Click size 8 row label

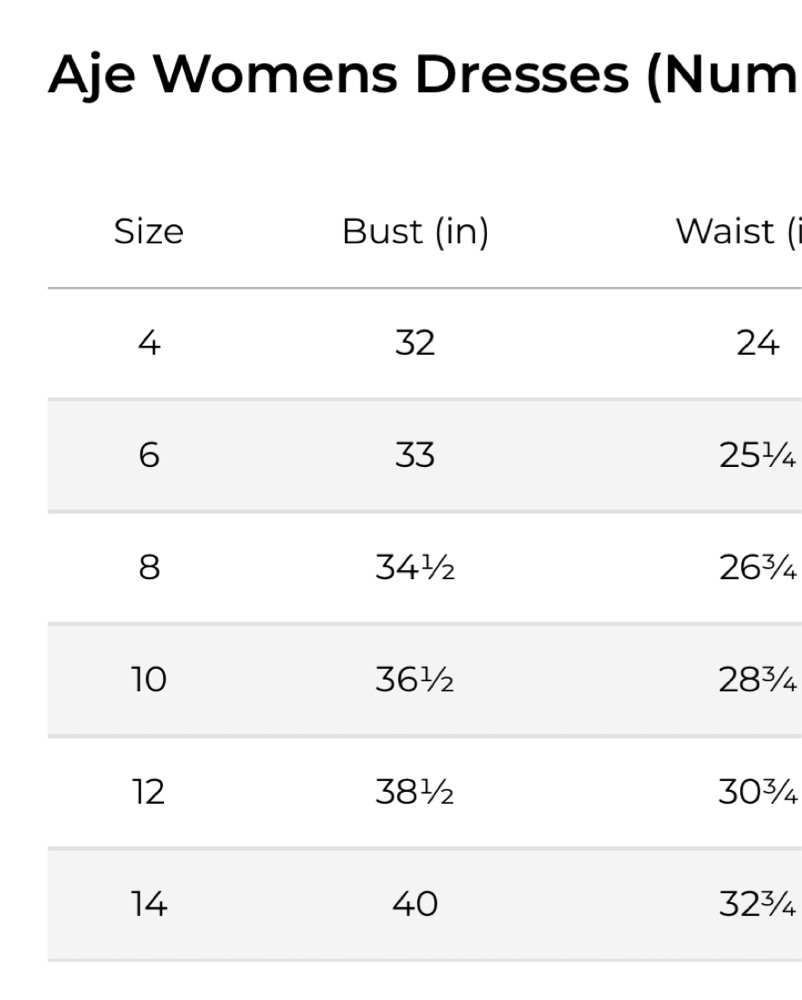click(x=149, y=568)
